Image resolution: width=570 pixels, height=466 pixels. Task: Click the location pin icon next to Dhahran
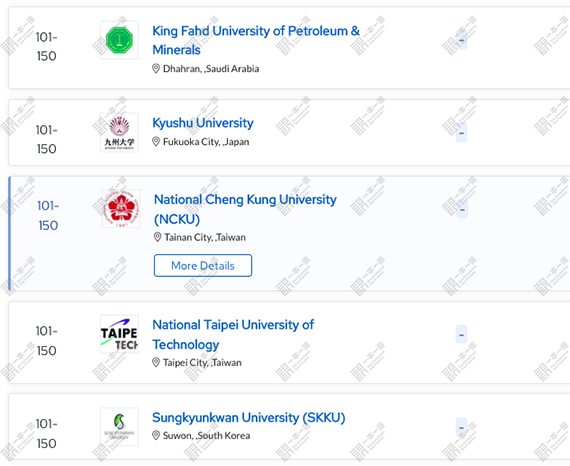point(156,68)
